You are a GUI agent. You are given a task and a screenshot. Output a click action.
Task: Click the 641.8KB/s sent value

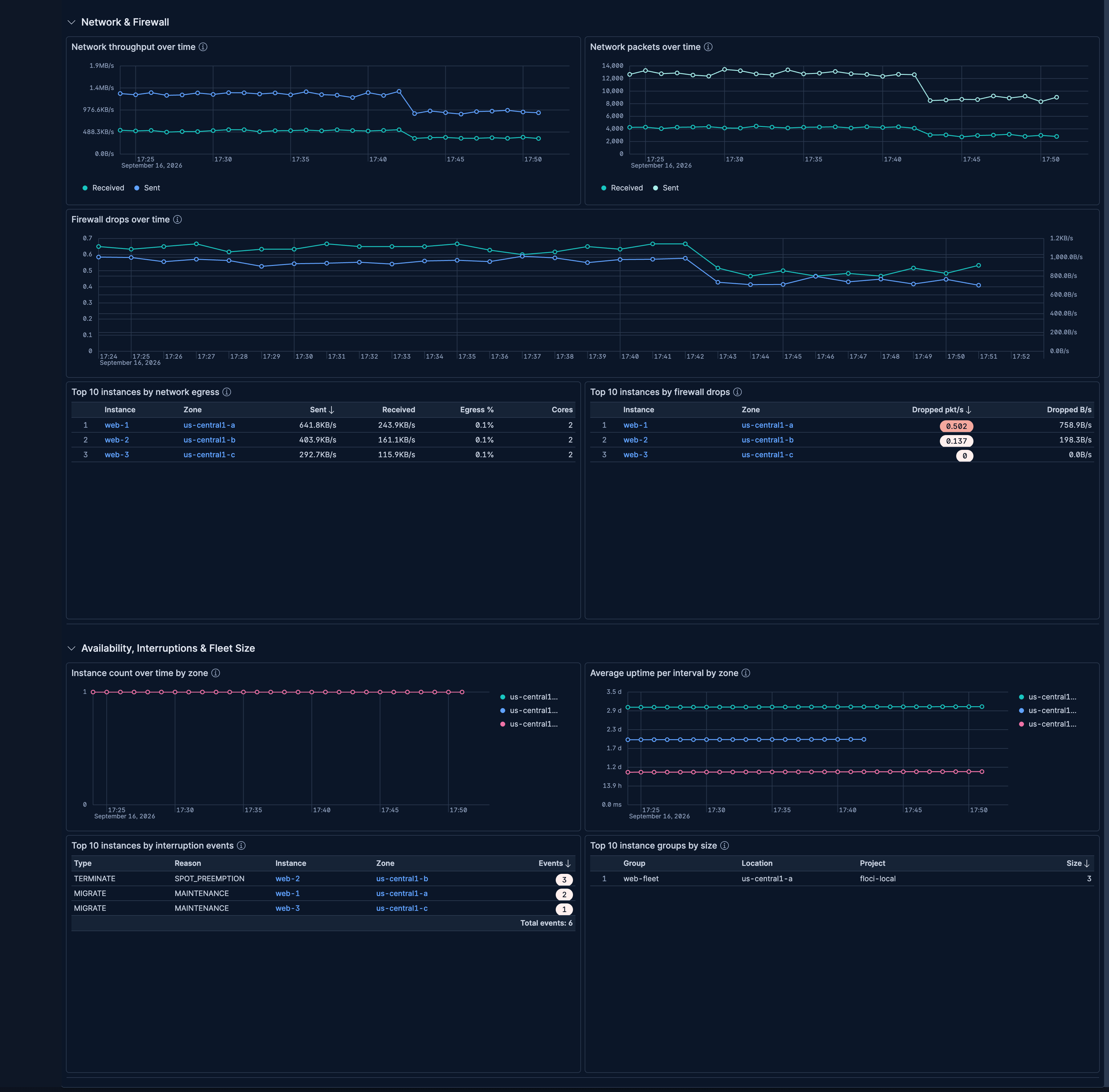point(318,426)
